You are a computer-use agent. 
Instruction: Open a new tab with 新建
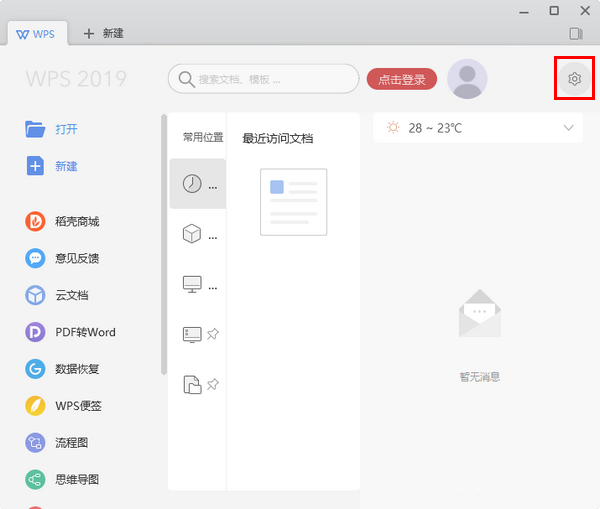(104, 33)
